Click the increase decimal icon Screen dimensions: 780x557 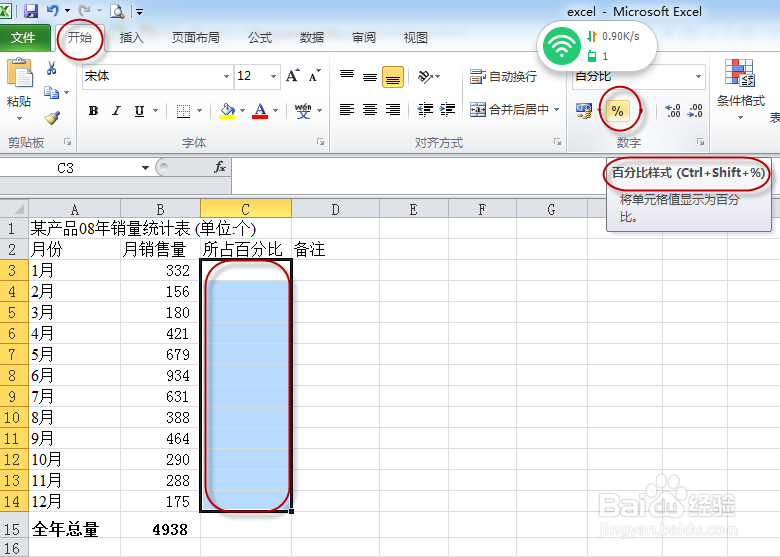coord(673,110)
